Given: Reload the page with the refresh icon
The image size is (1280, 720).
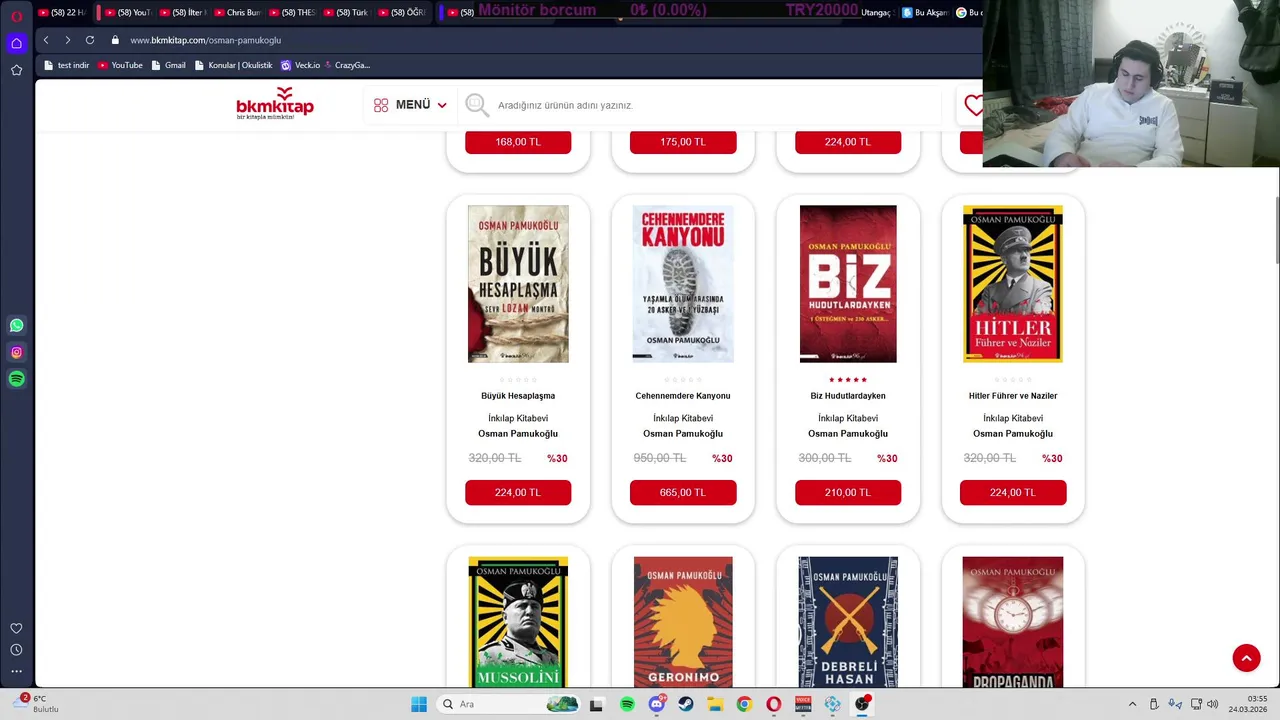Looking at the screenshot, I should (x=89, y=40).
